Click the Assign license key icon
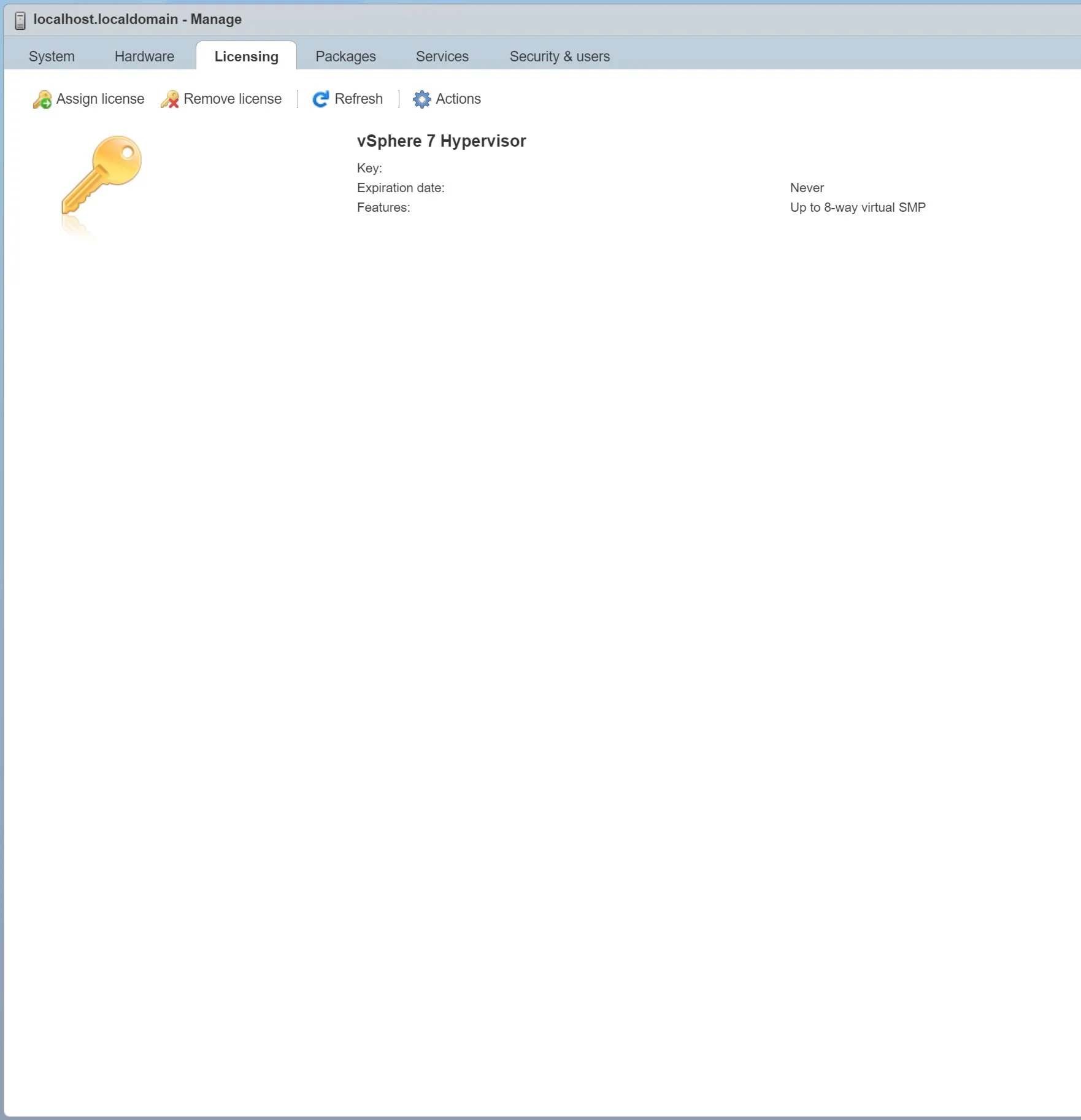 click(x=42, y=99)
